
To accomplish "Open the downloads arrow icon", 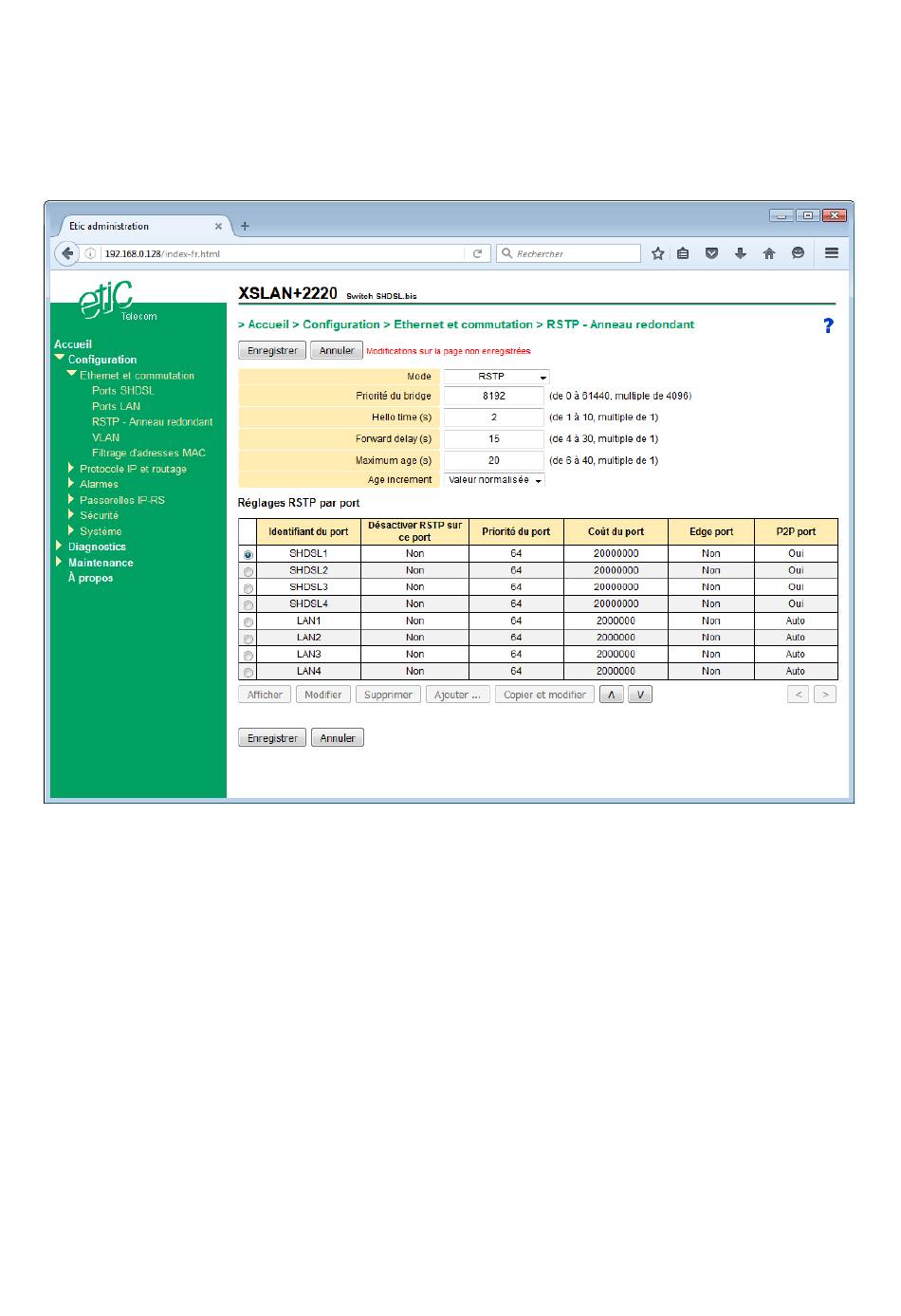I will pyautogui.click(x=741, y=253).
